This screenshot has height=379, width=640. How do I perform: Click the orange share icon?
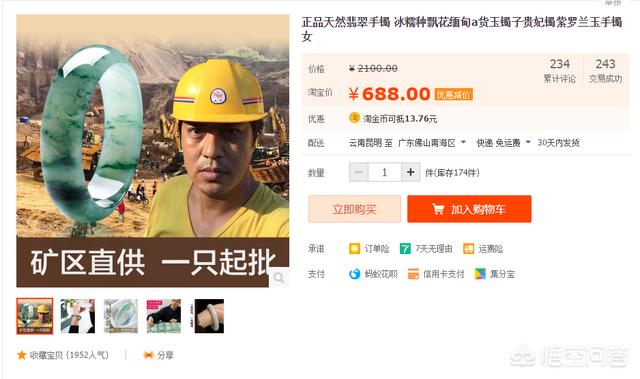pos(148,355)
